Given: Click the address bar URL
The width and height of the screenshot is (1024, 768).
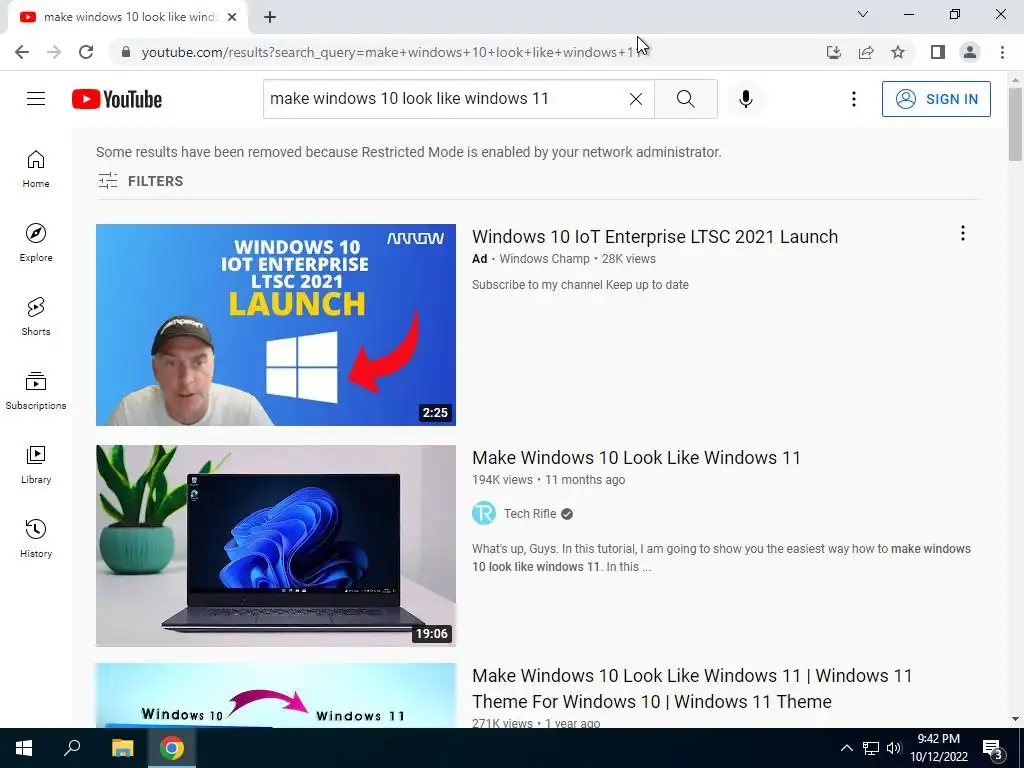Looking at the screenshot, I should click(x=391, y=52).
